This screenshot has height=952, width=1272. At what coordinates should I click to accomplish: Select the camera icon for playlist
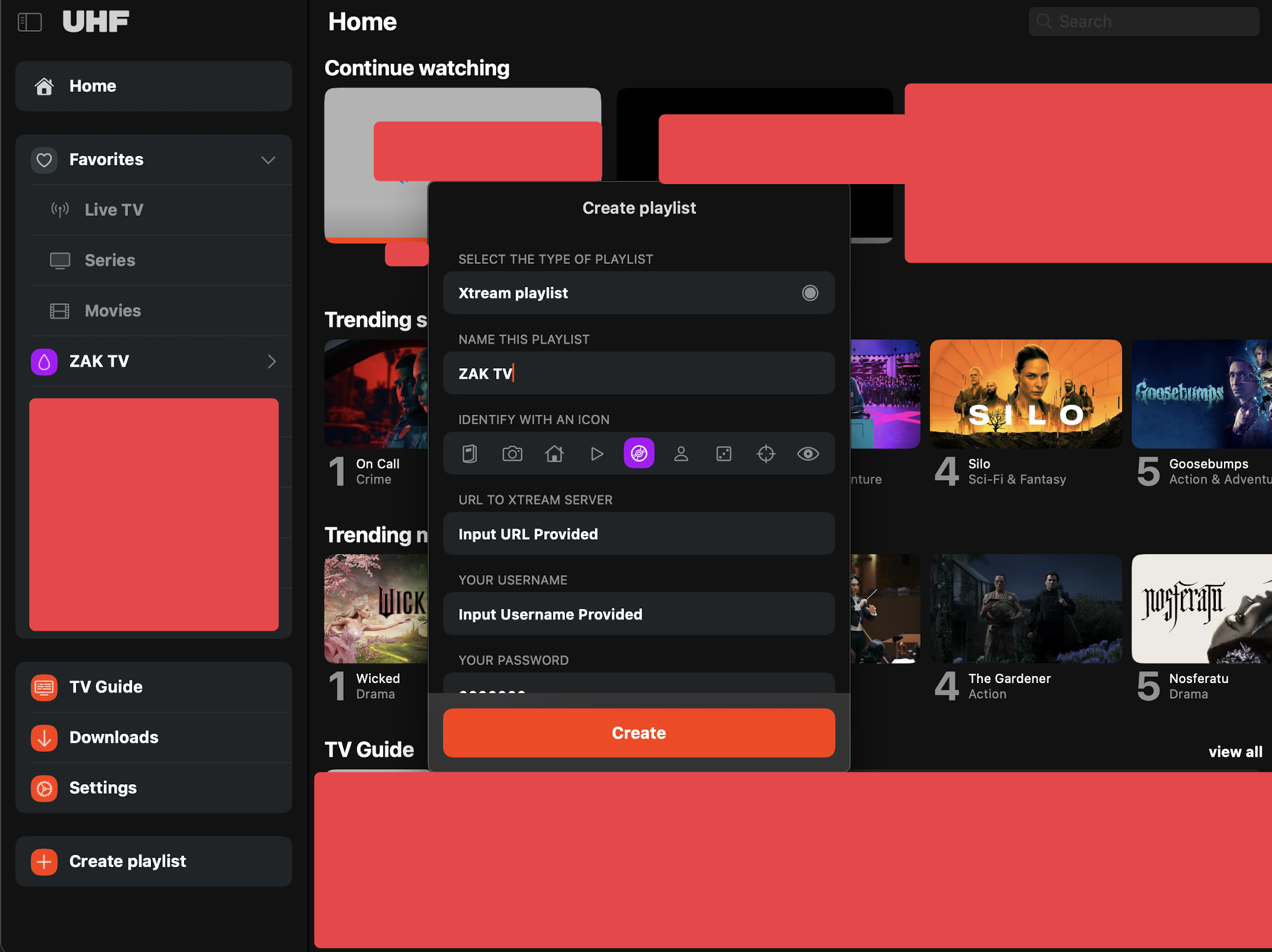coord(512,454)
